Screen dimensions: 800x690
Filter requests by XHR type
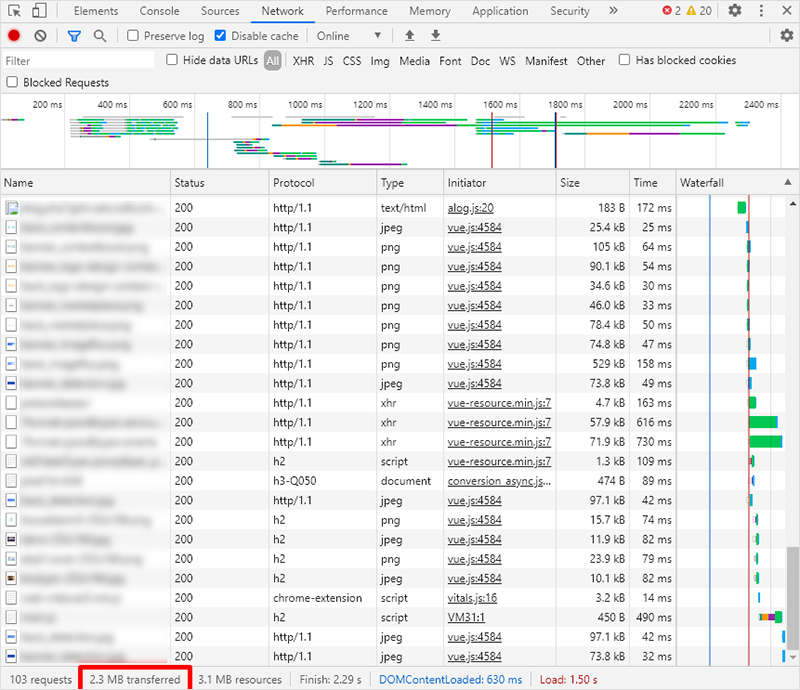point(303,61)
